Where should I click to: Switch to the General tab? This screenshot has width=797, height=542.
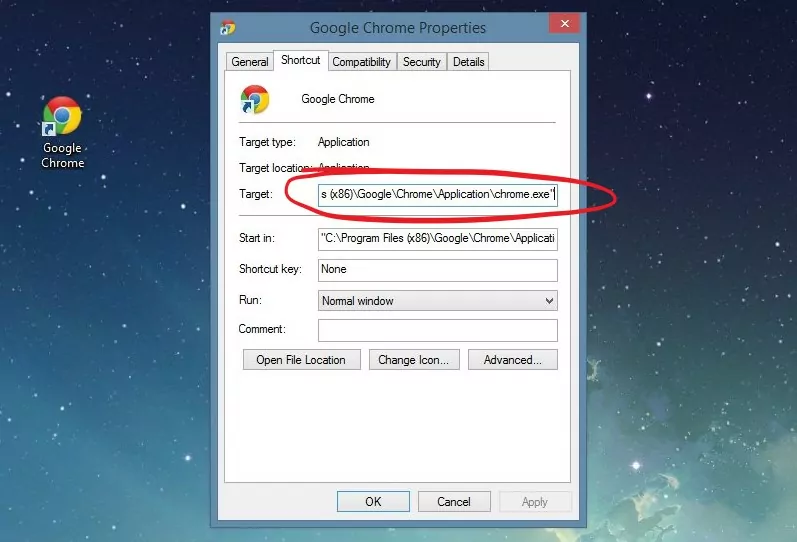coord(250,62)
